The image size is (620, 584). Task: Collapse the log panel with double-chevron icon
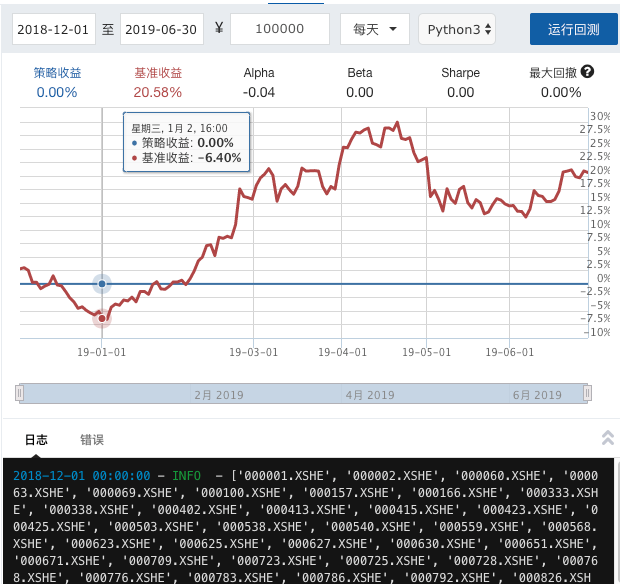[608, 438]
